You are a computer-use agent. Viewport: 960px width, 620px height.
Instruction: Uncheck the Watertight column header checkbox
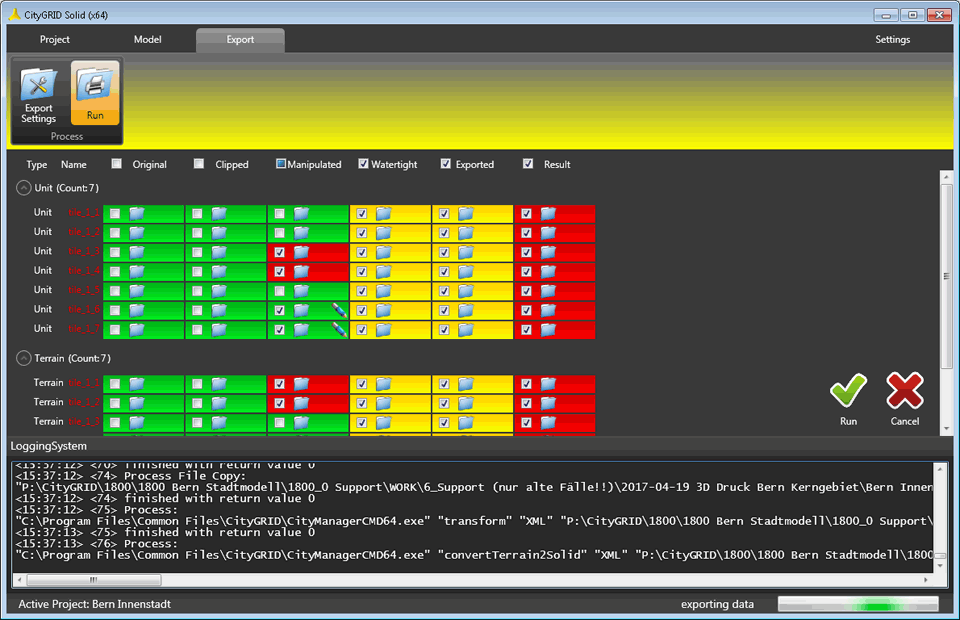[x=363, y=164]
